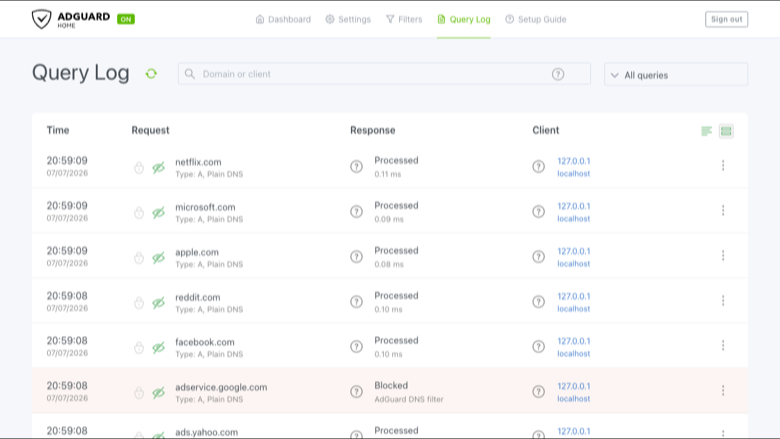The height and width of the screenshot is (439, 780).
Task: Open localhost link in reddit.com row
Action: (x=574, y=309)
